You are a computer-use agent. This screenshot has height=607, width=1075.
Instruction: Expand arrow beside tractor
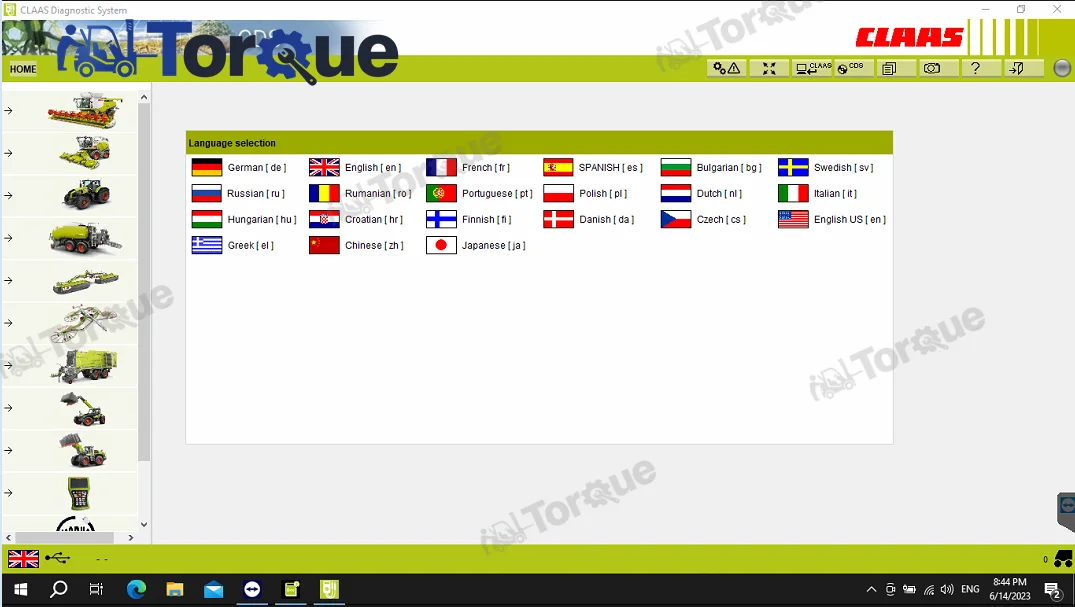tap(8, 195)
